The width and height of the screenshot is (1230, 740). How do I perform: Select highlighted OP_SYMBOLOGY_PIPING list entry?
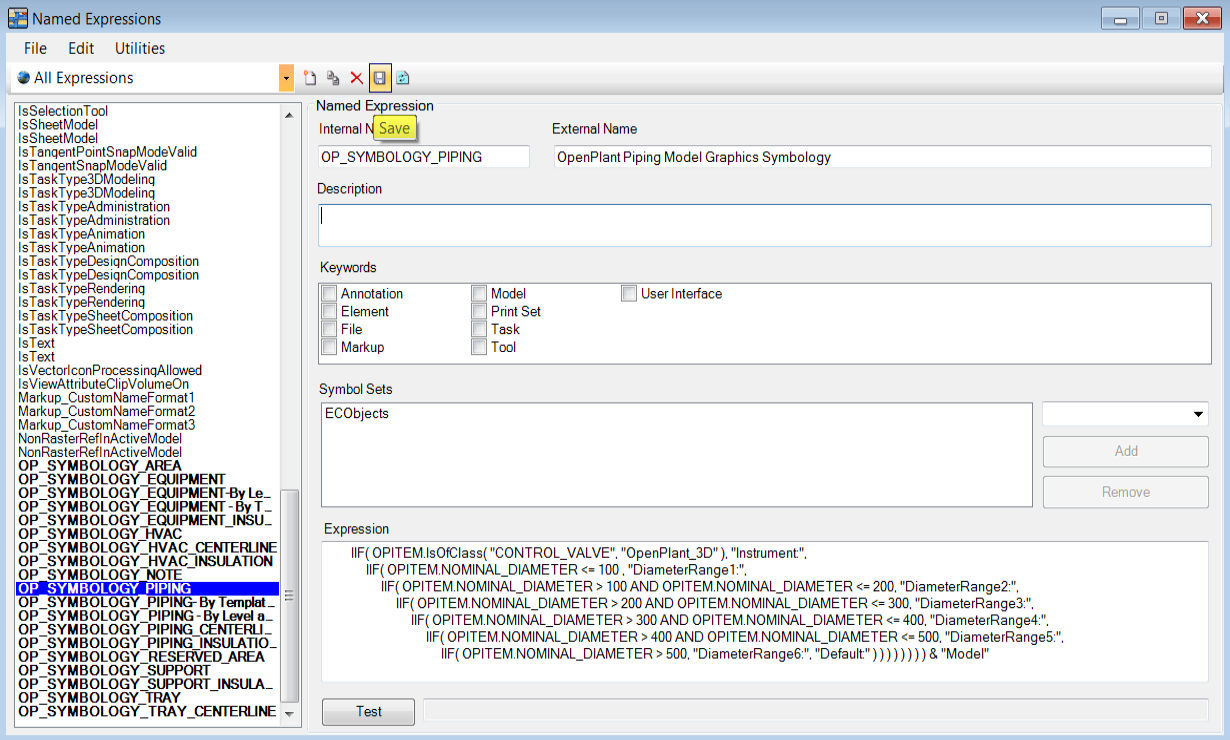147,589
